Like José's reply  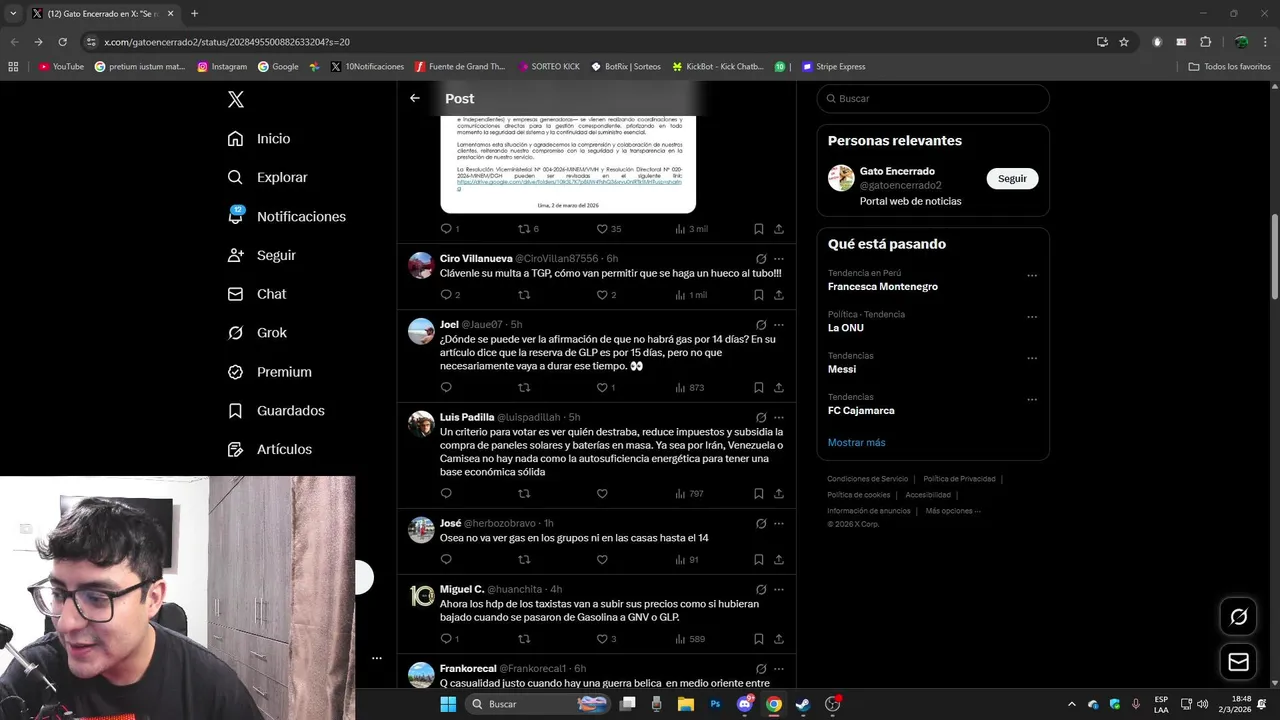(602, 559)
